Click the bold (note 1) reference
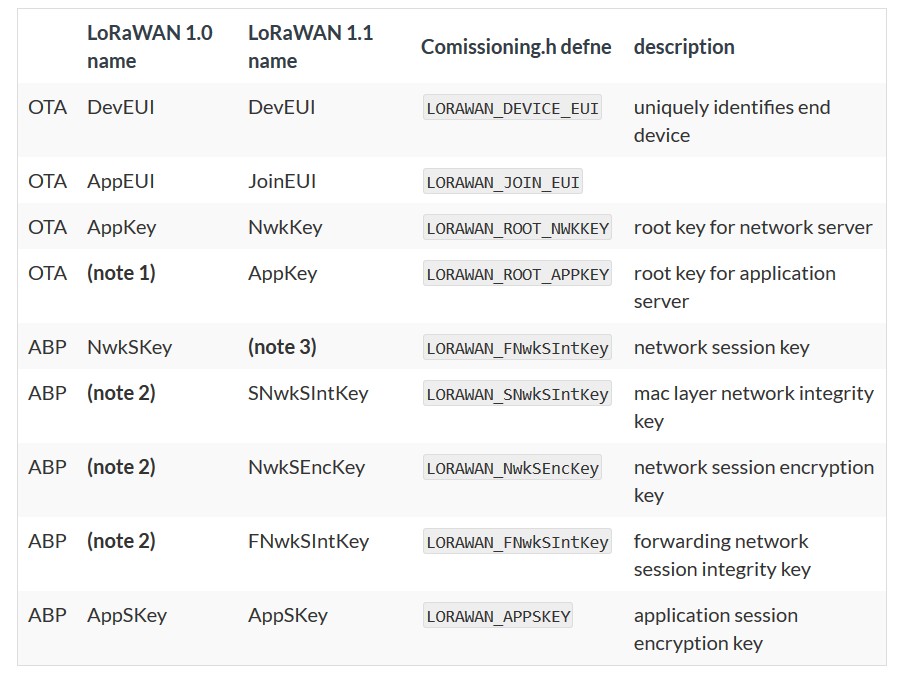The width and height of the screenshot is (903, 677). pos(122,273)
